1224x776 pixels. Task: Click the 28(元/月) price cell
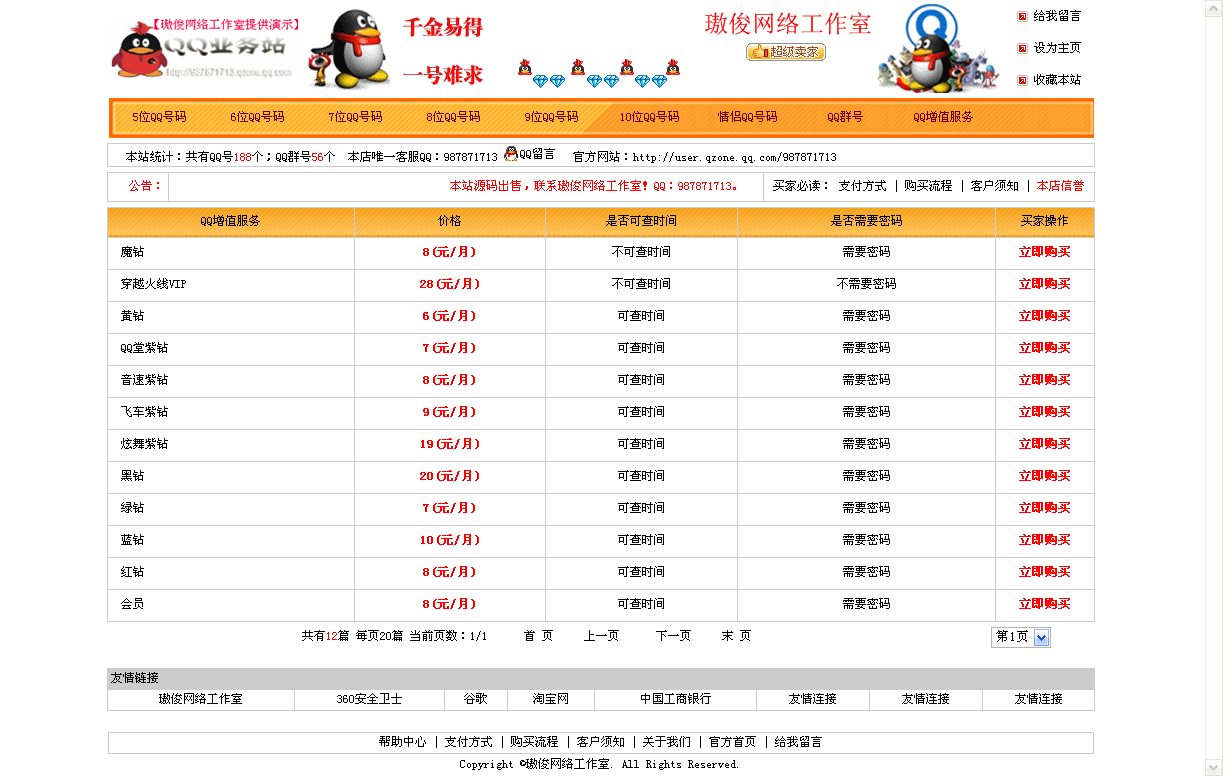450,284
